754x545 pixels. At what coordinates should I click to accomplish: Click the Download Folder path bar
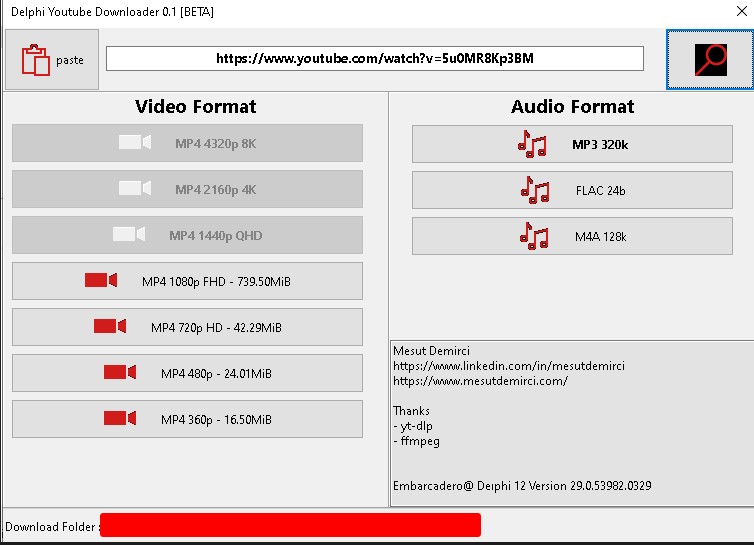point(290,525)
